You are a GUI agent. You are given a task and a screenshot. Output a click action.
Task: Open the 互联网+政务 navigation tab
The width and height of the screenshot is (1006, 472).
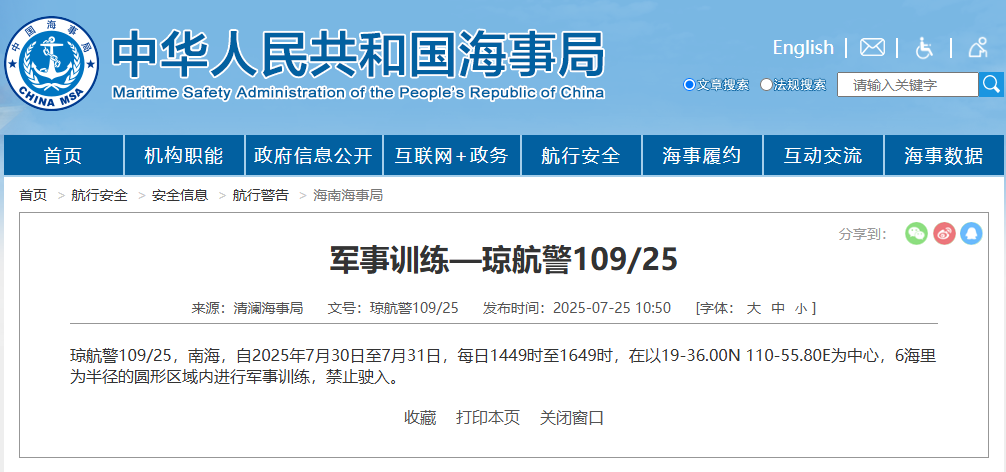pyautogui.click(x=452, y=155)
